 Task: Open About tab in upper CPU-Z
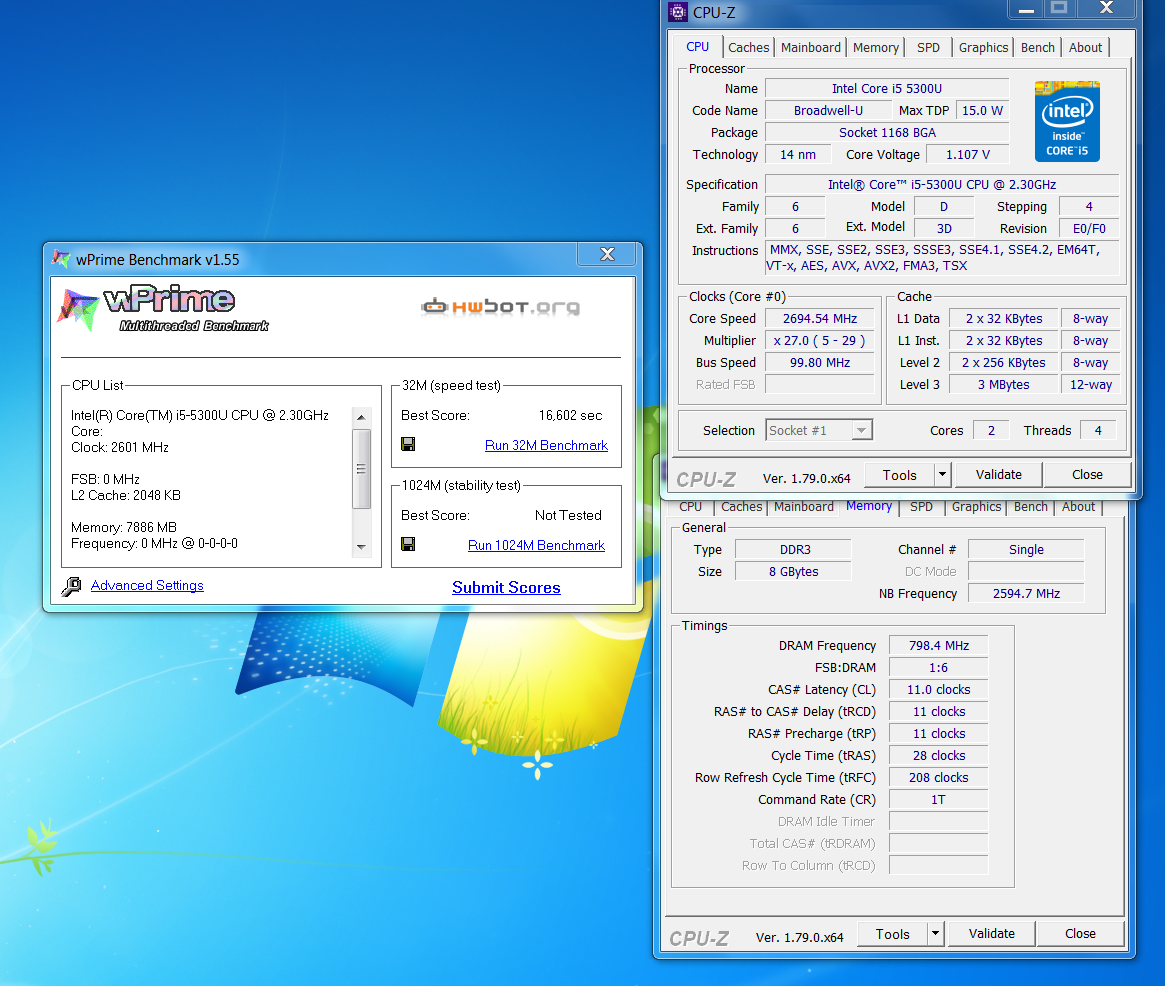[x=1086, y=48]
